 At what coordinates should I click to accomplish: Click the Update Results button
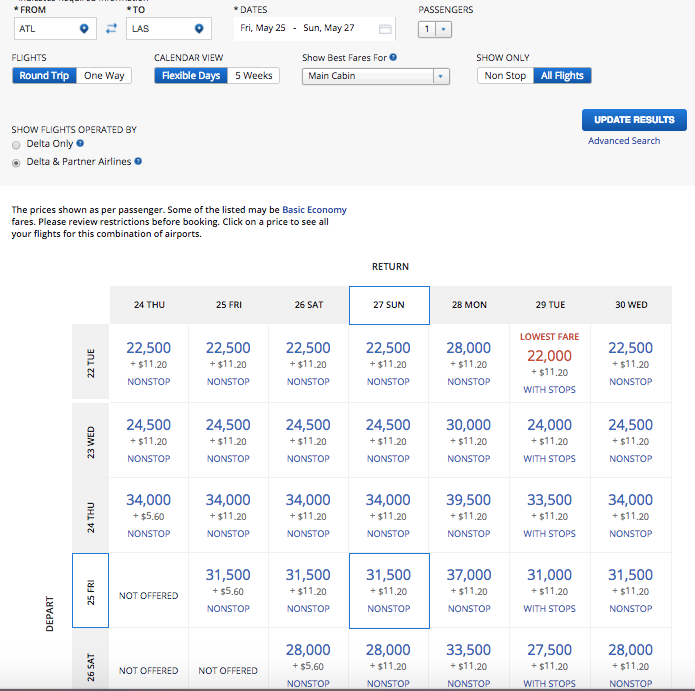coord(634,120)
